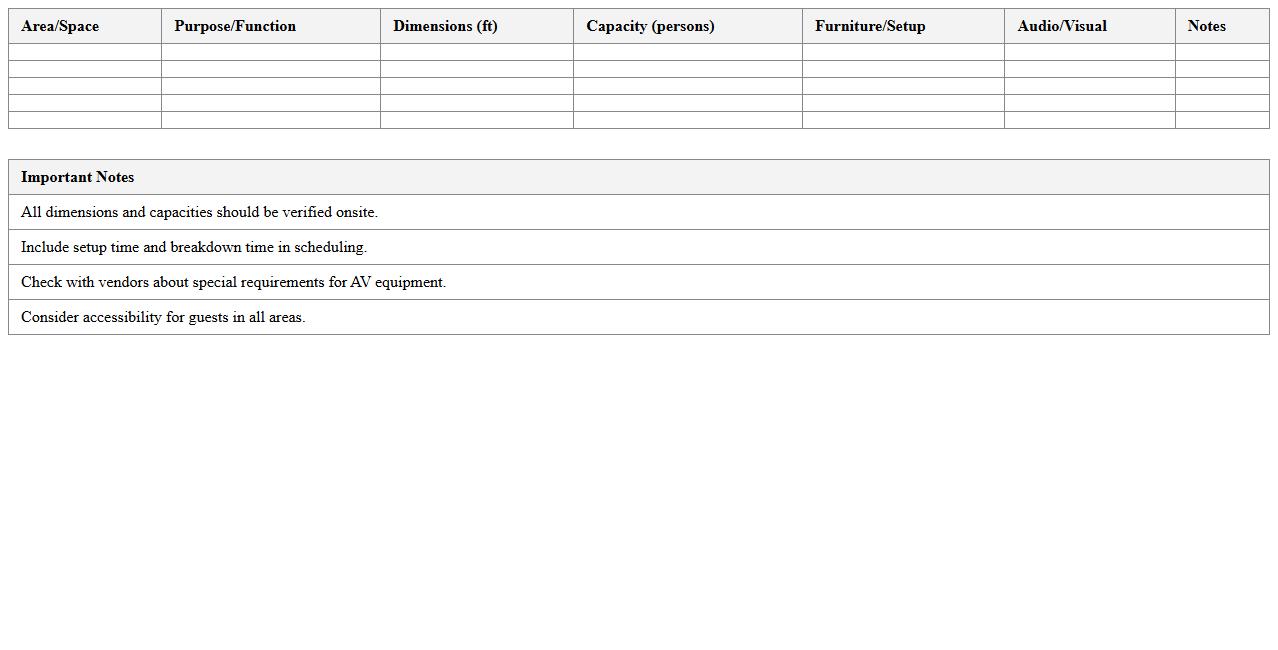Click the Area/Space column header
The height and width of the screenshot is (650, 1278).
click(60, 26)
